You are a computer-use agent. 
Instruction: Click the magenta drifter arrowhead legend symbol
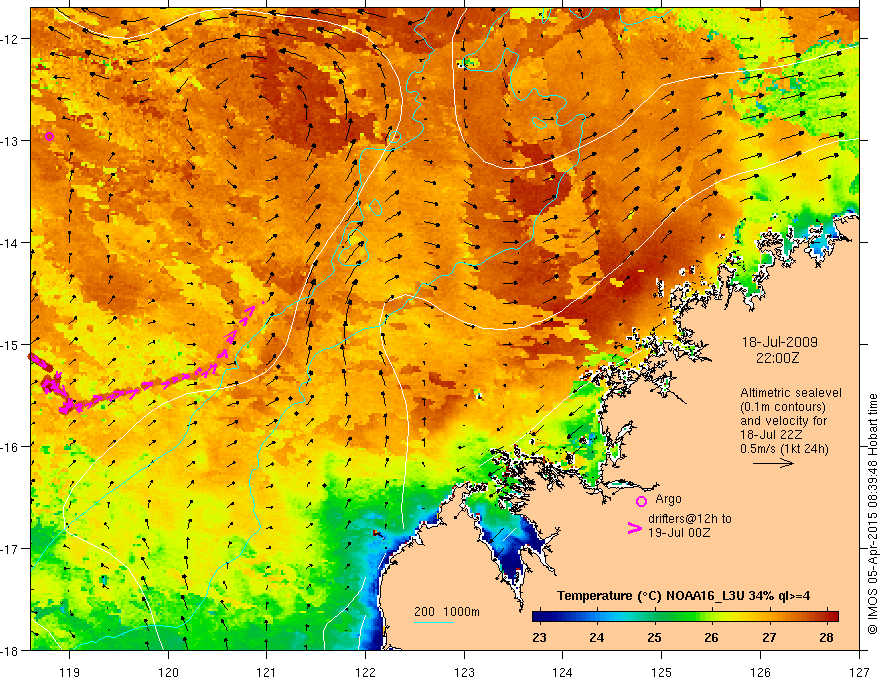pyautogui.click(x=634, y=528)
